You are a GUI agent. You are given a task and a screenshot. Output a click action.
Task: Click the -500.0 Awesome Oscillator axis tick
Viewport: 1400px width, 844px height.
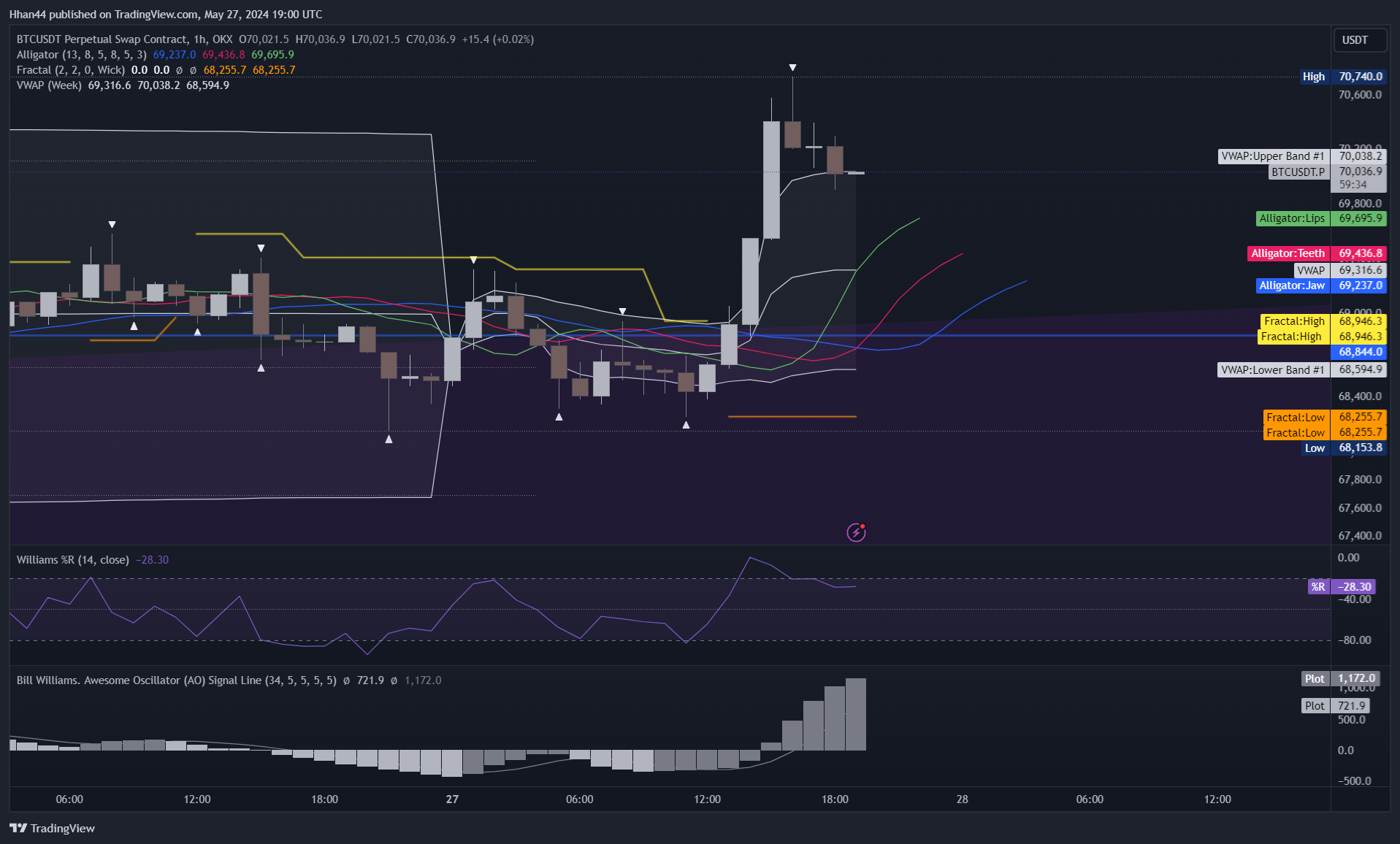(x=1354, y=781)
